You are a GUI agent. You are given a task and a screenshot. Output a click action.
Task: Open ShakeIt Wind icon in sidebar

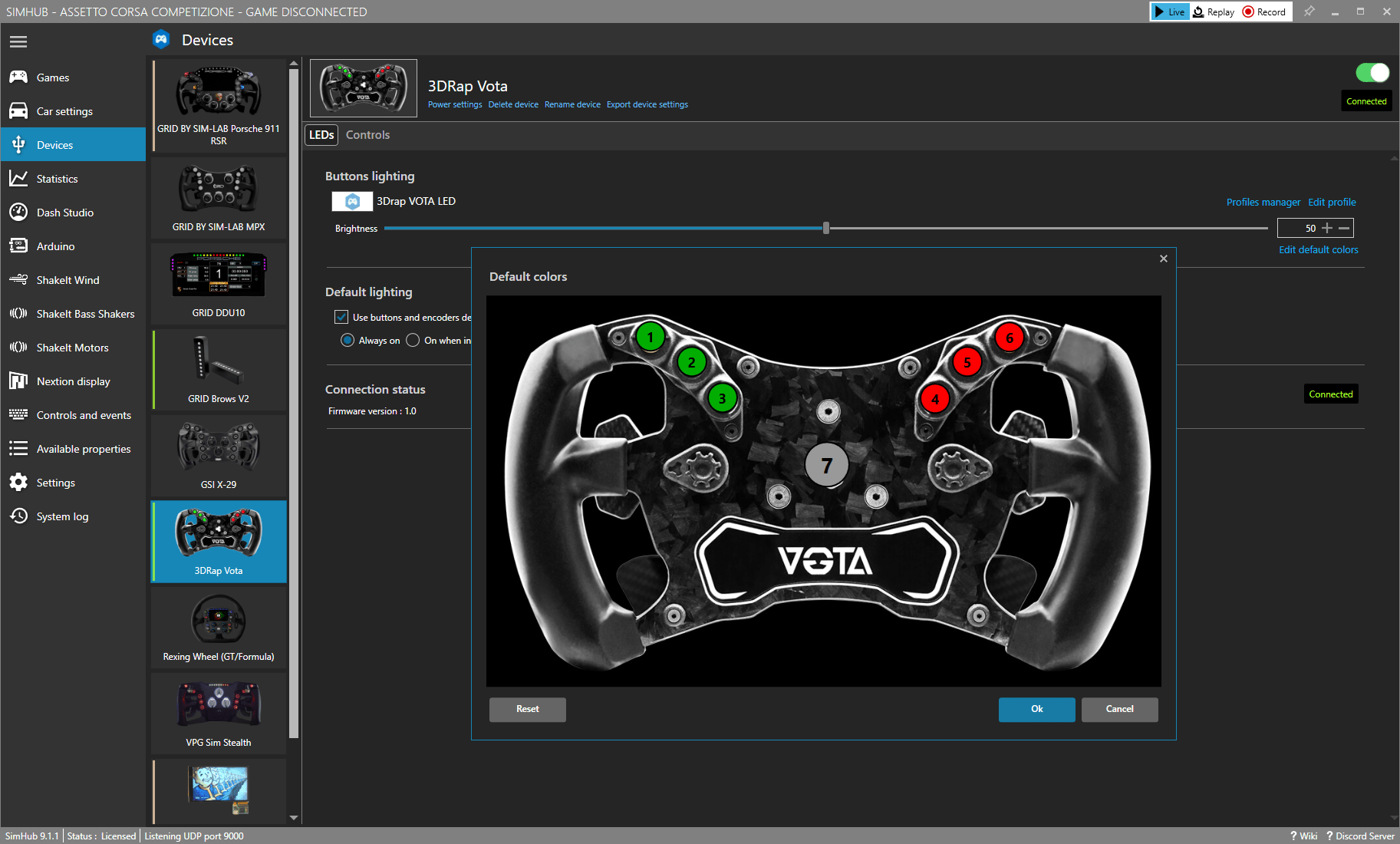pyautogui.click(x=18, y=280)
